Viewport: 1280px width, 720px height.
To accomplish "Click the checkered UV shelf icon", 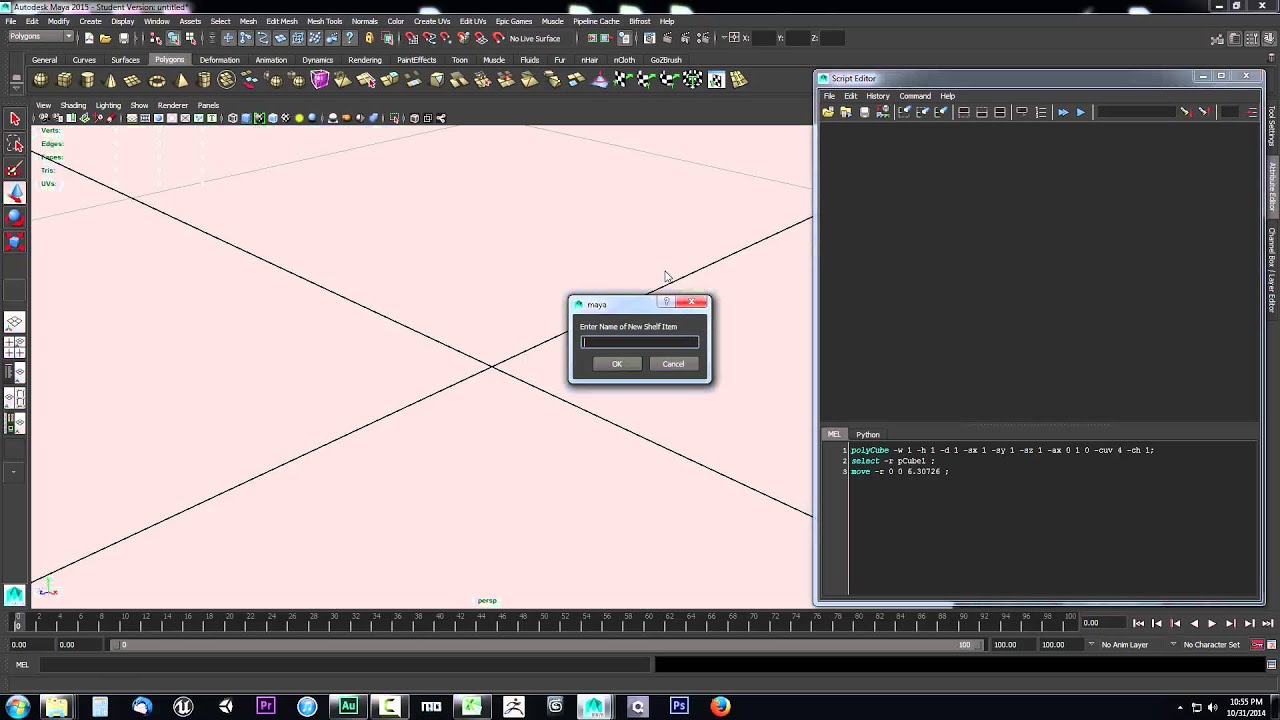I will (x=717, y=80).
